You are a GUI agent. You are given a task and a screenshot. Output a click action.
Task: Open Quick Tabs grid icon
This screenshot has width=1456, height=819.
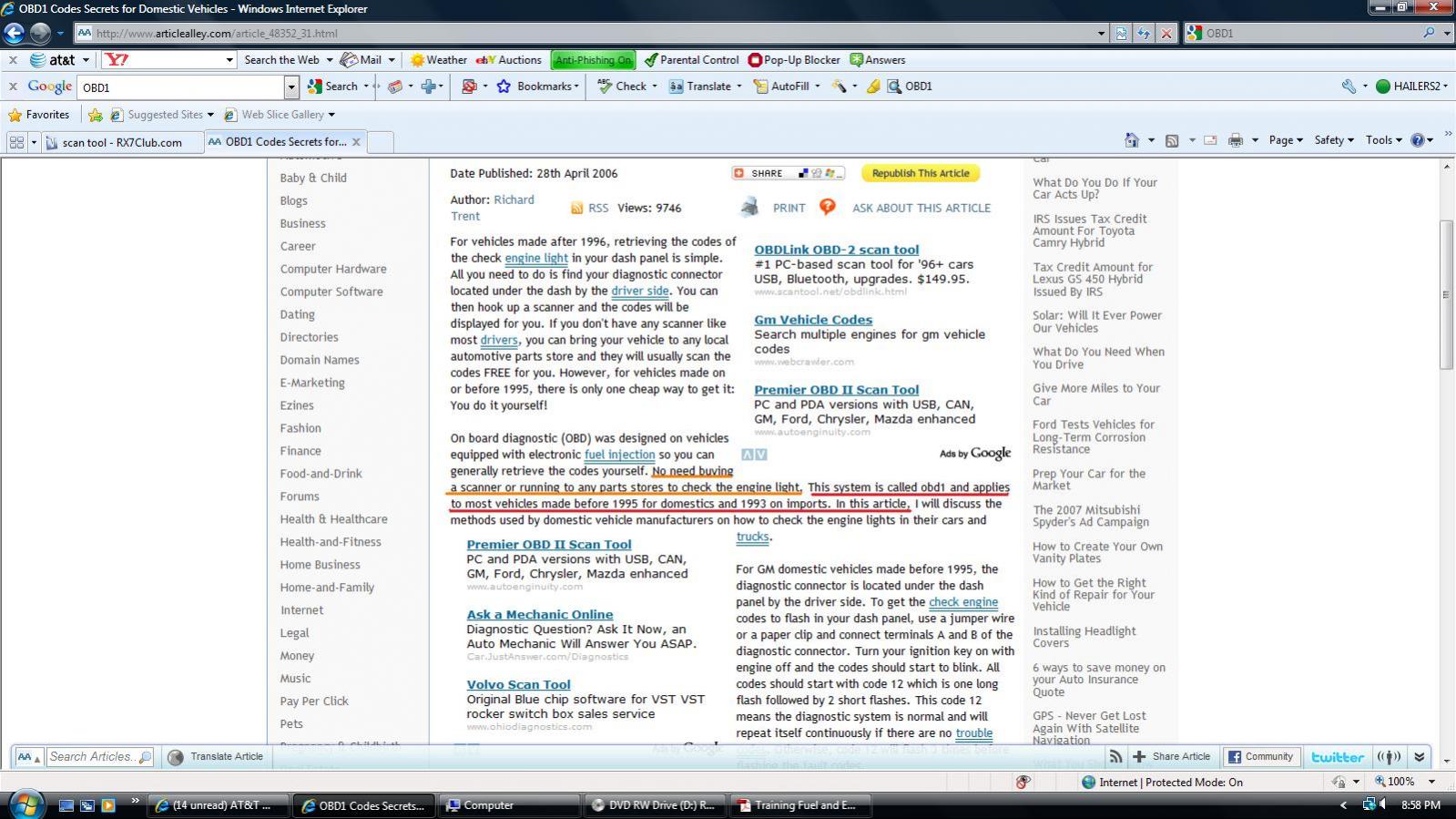(x=15, y=142)
